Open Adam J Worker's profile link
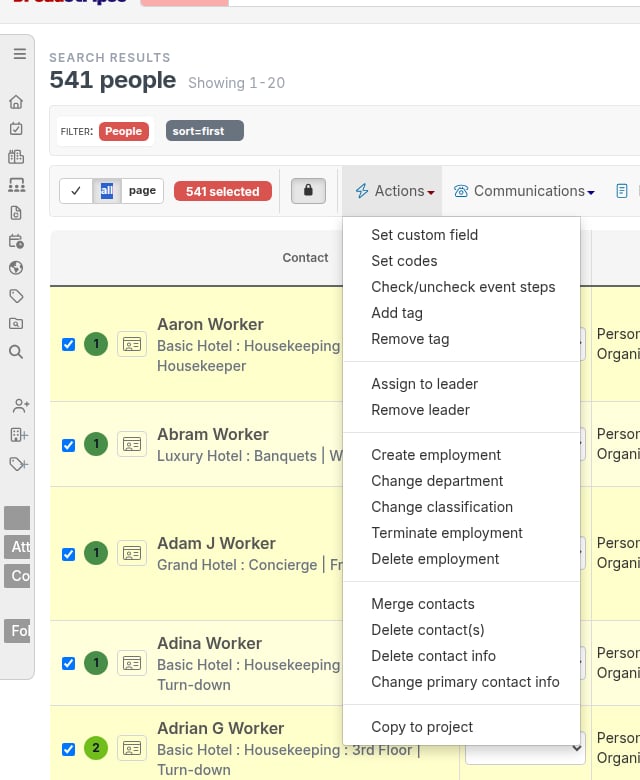 click(216, 543)
